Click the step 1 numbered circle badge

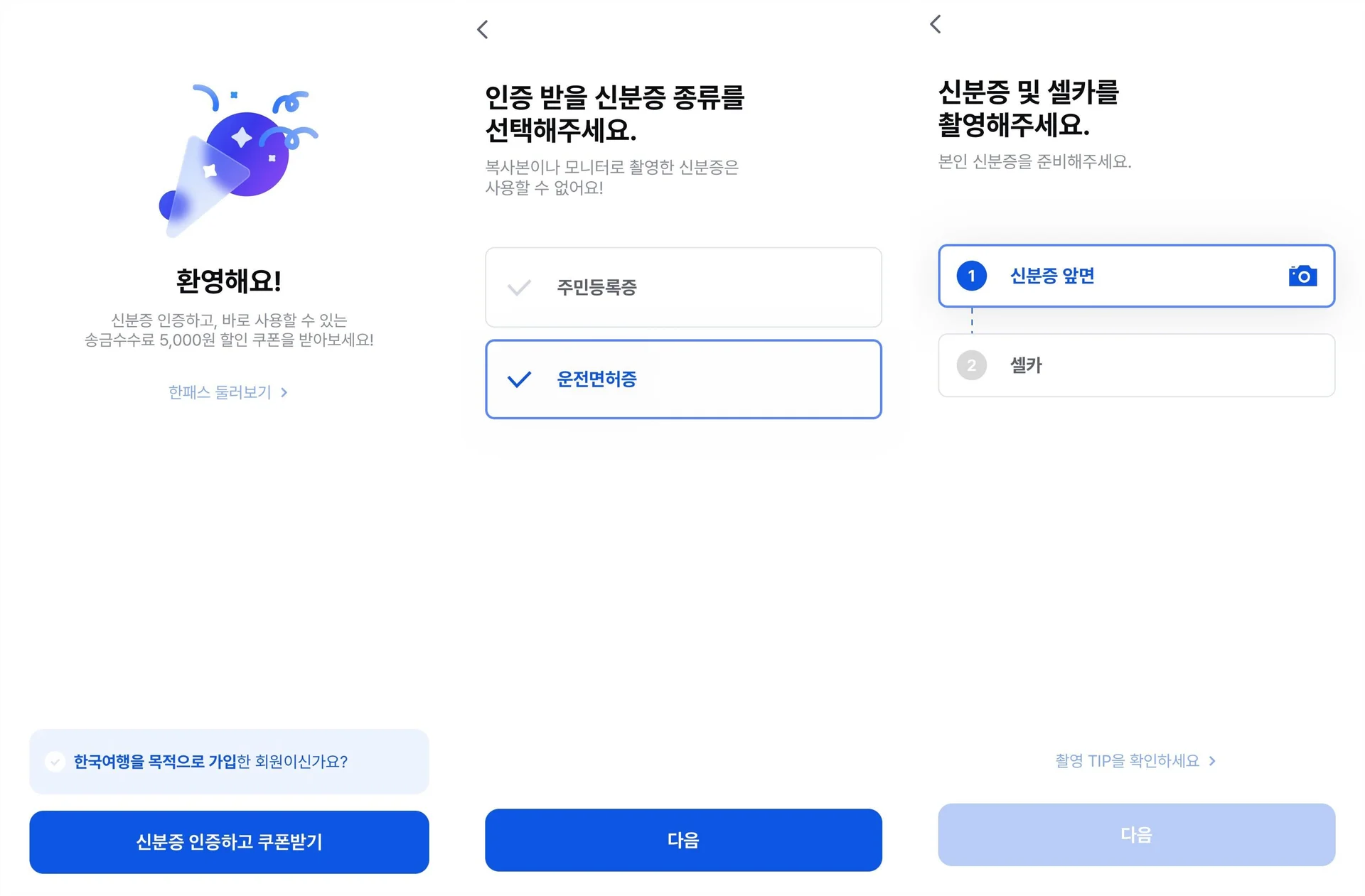970,276
